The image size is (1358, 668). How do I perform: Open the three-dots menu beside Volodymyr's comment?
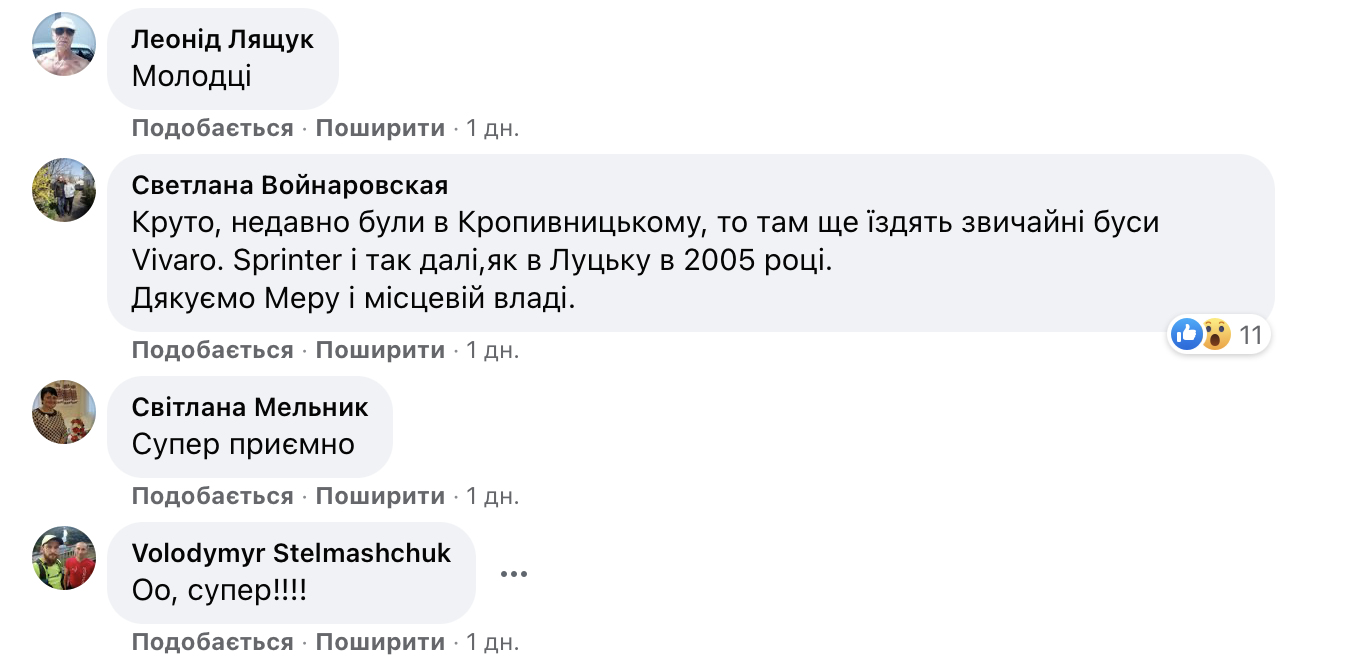(x=513, y=574)
